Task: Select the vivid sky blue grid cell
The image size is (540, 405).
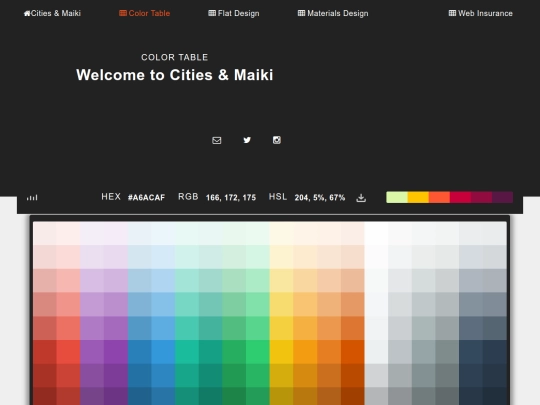Action: (163, 352)
